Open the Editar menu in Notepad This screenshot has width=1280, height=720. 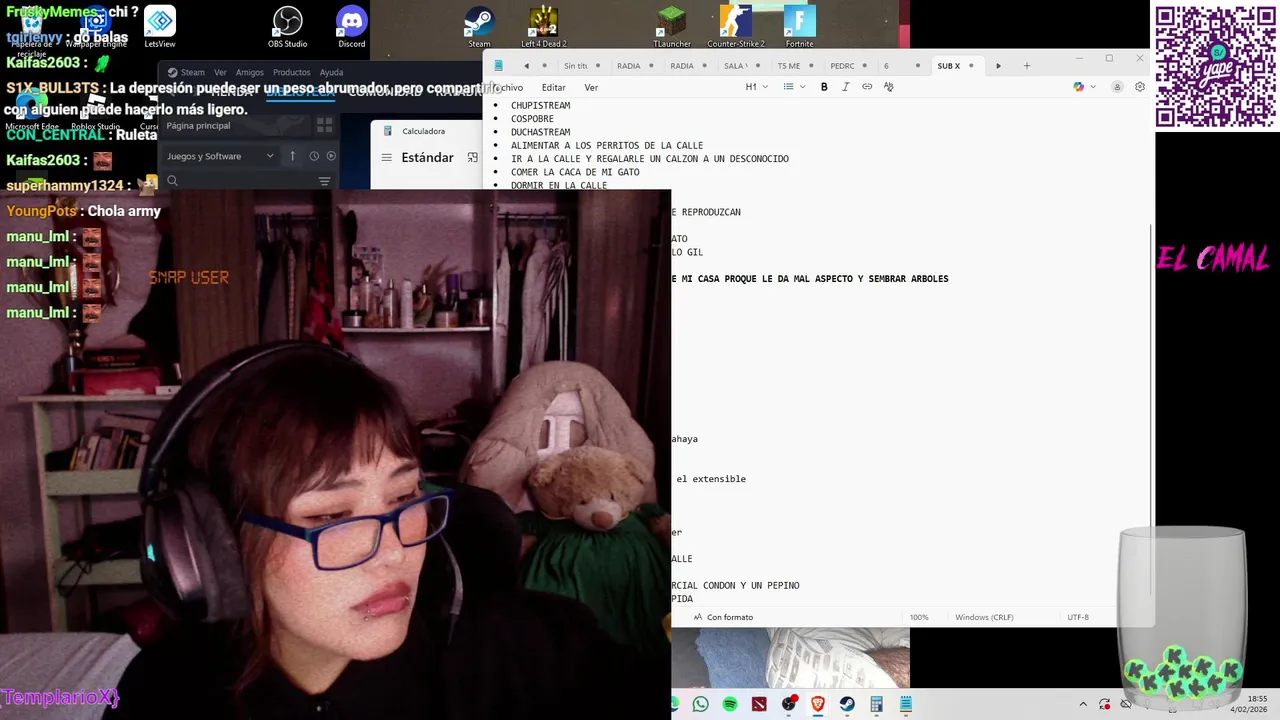click(553, 87)
